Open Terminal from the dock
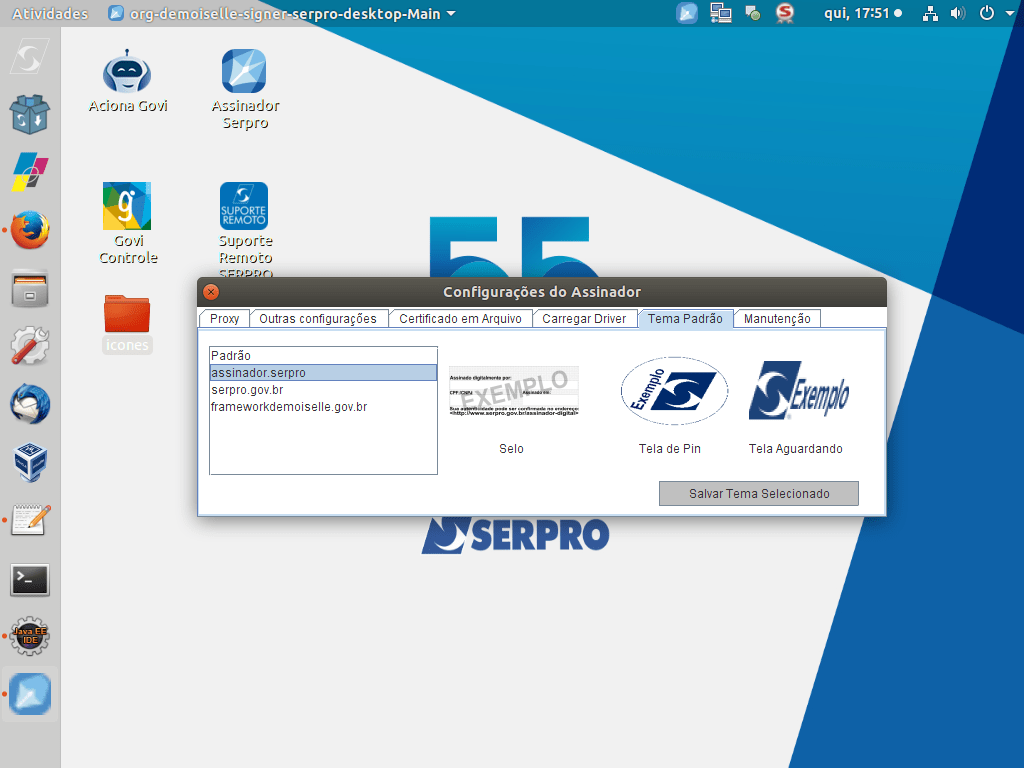This screenshot has width=1024, height=768. [30, 579]
